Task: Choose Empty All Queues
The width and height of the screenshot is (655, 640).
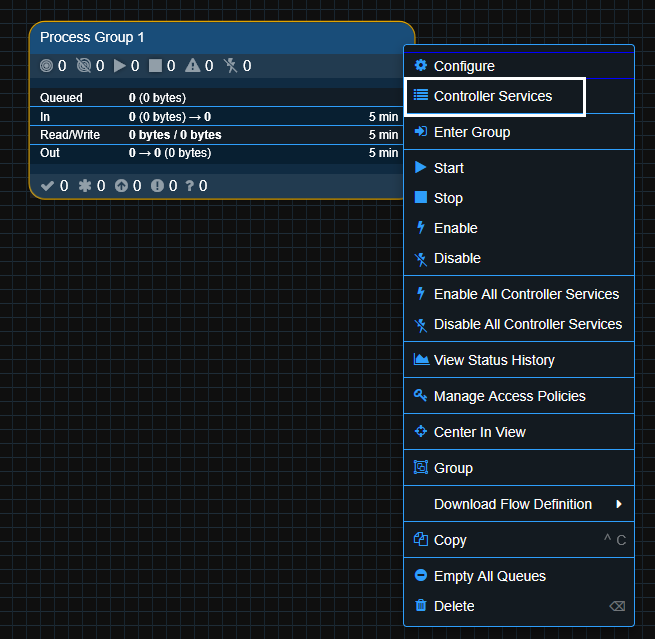Action: click(519, 576)
